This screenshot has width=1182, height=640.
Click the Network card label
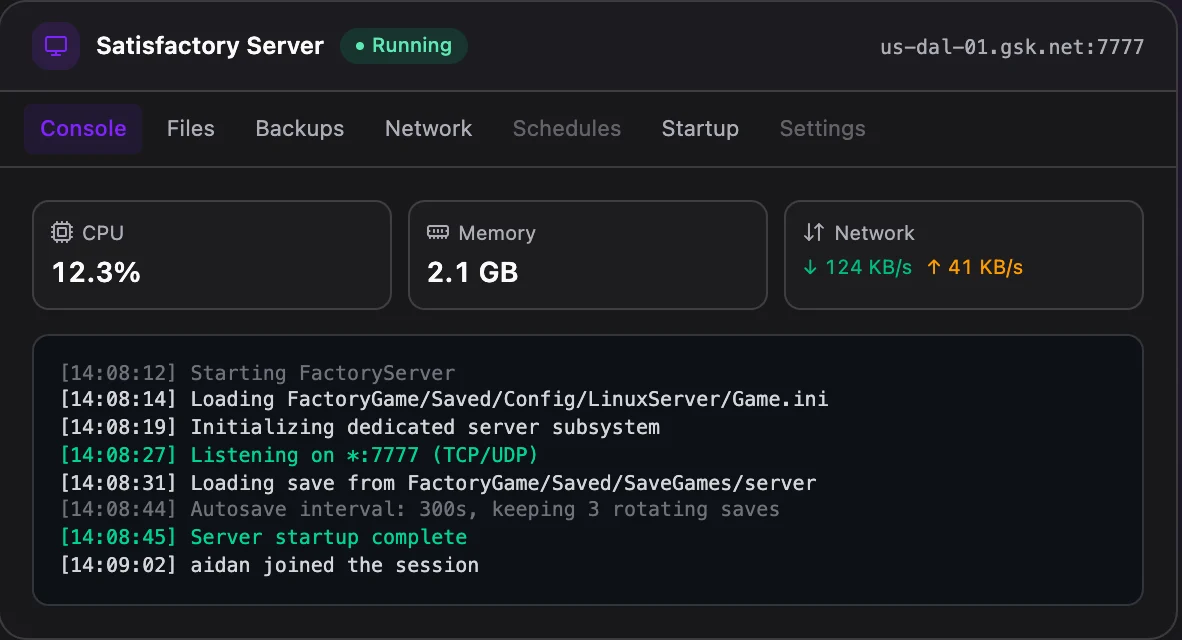tap(874, 233)
